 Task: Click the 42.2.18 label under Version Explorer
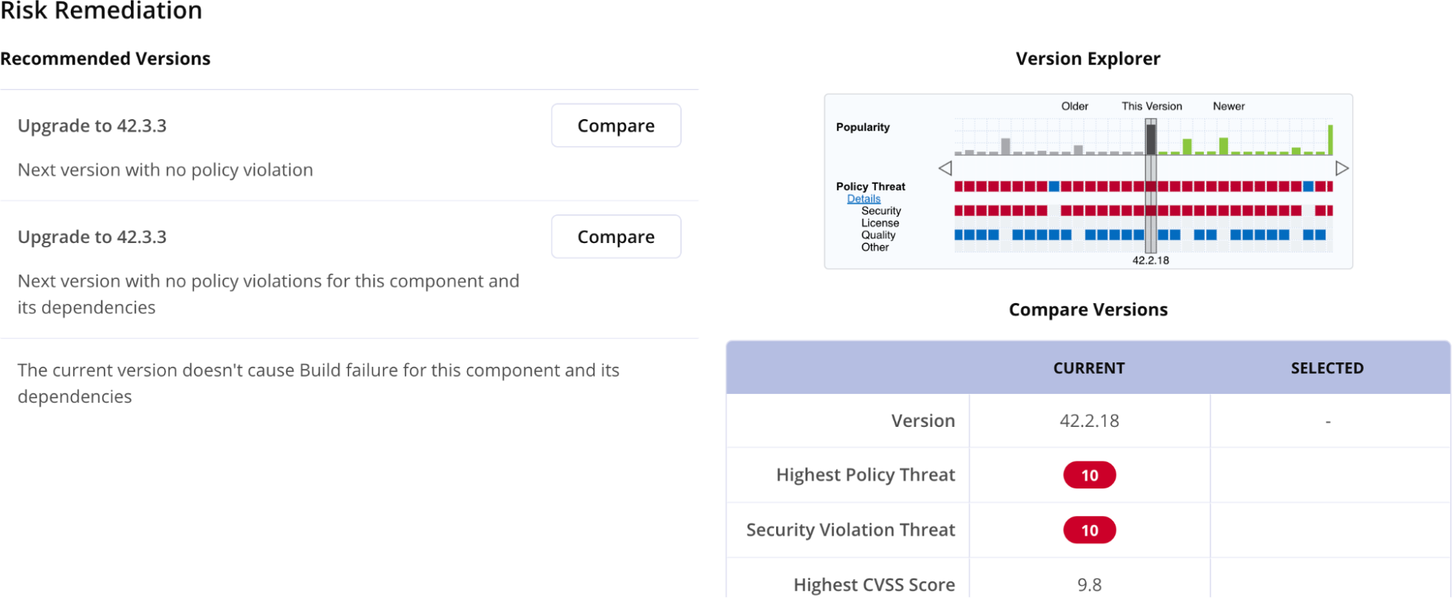pos(1151,260)
